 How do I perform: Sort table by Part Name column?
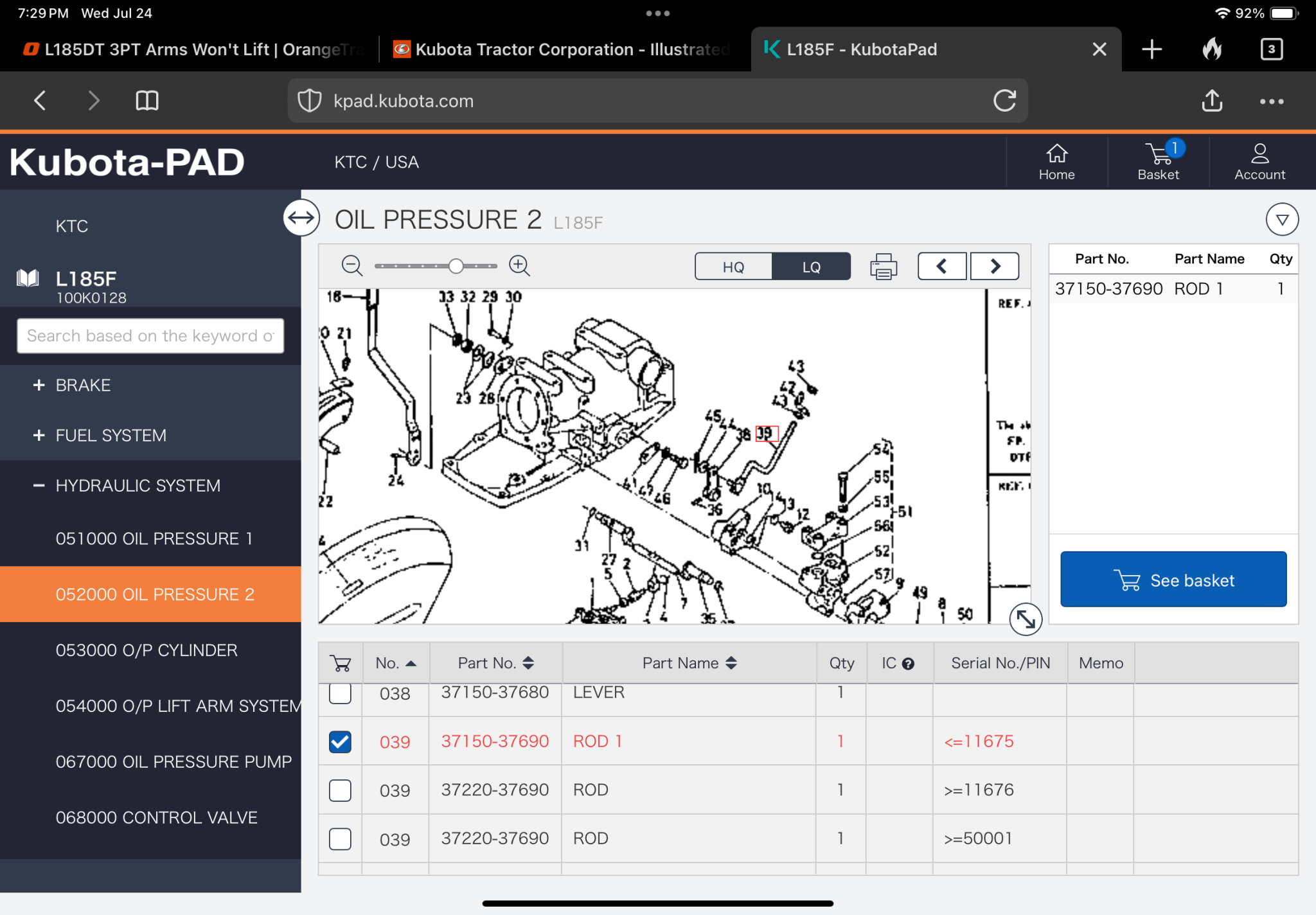point(689,663)
